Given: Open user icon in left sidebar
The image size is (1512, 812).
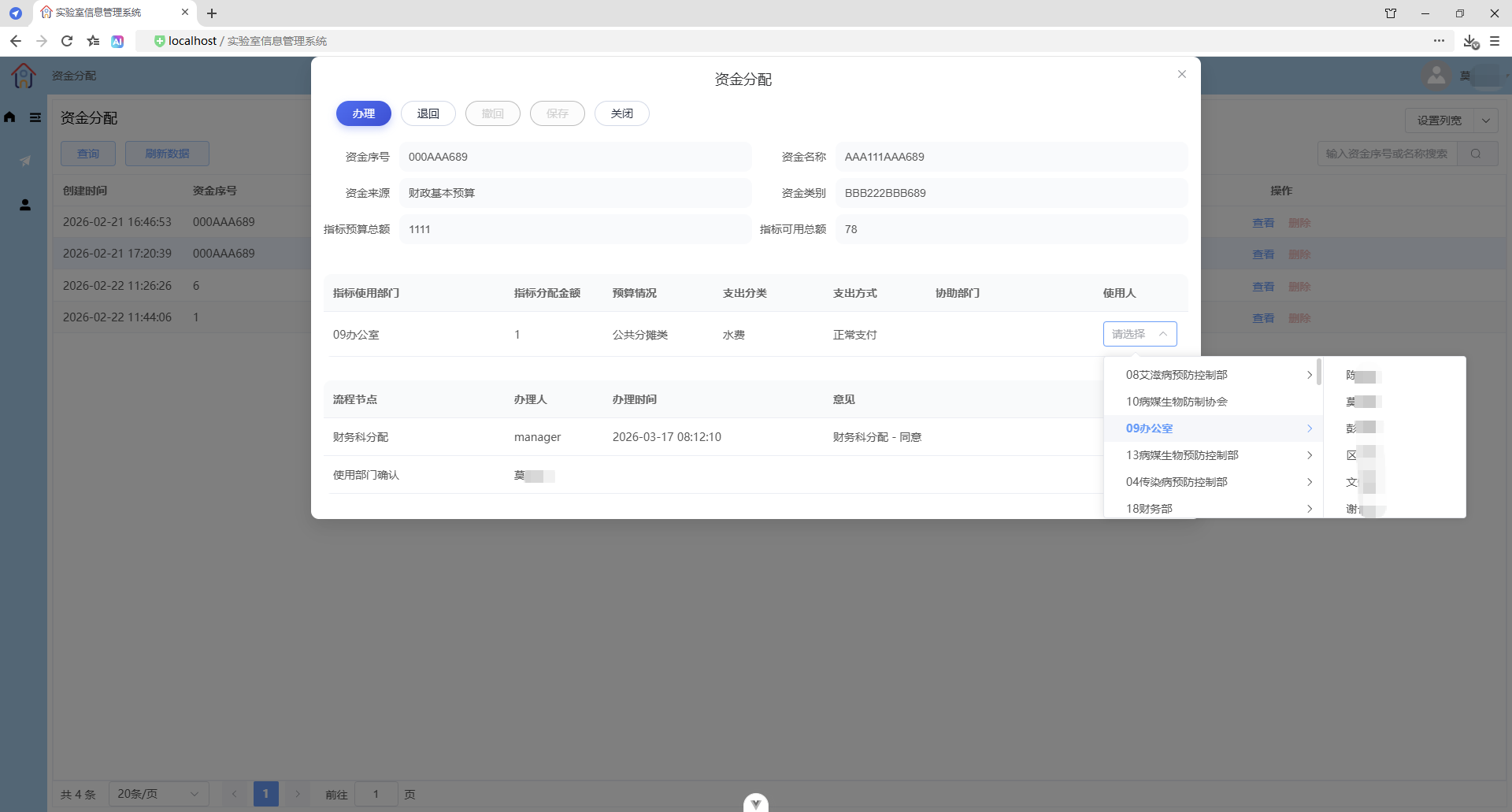Looking at the screenshot, I should (25, 205).
